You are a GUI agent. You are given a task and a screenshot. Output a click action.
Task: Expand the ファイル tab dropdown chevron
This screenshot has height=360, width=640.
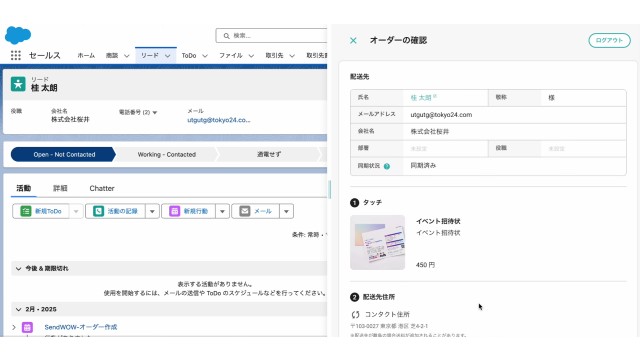(251, 56)
